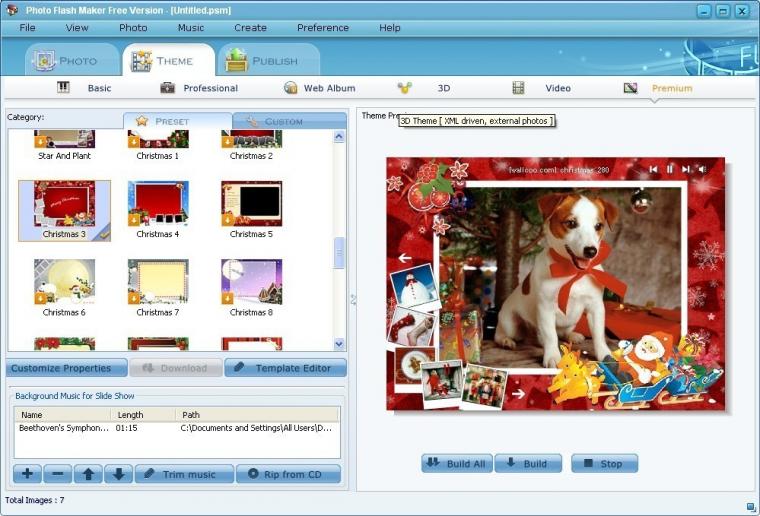Image resolution: width=760 pixels, height=516 pixels.
Task: Select the Web Album theme type
Action: click(x=320, y=88)
